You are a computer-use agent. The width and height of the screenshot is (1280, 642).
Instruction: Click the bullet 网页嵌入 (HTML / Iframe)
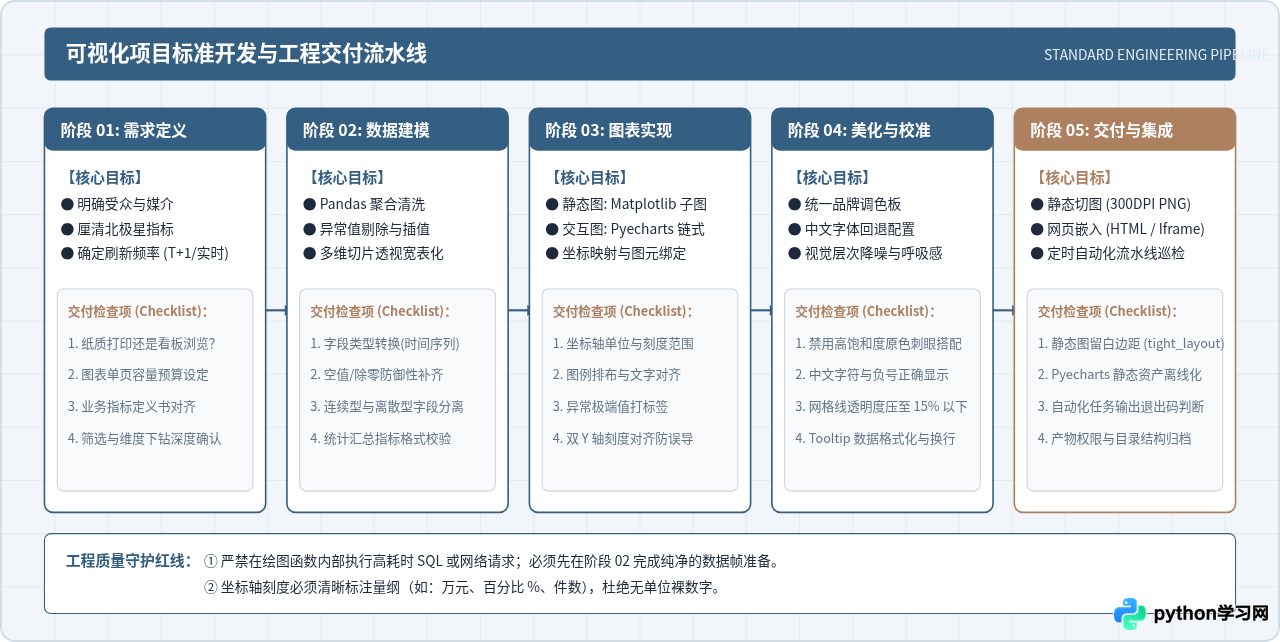click(1118, 229)
